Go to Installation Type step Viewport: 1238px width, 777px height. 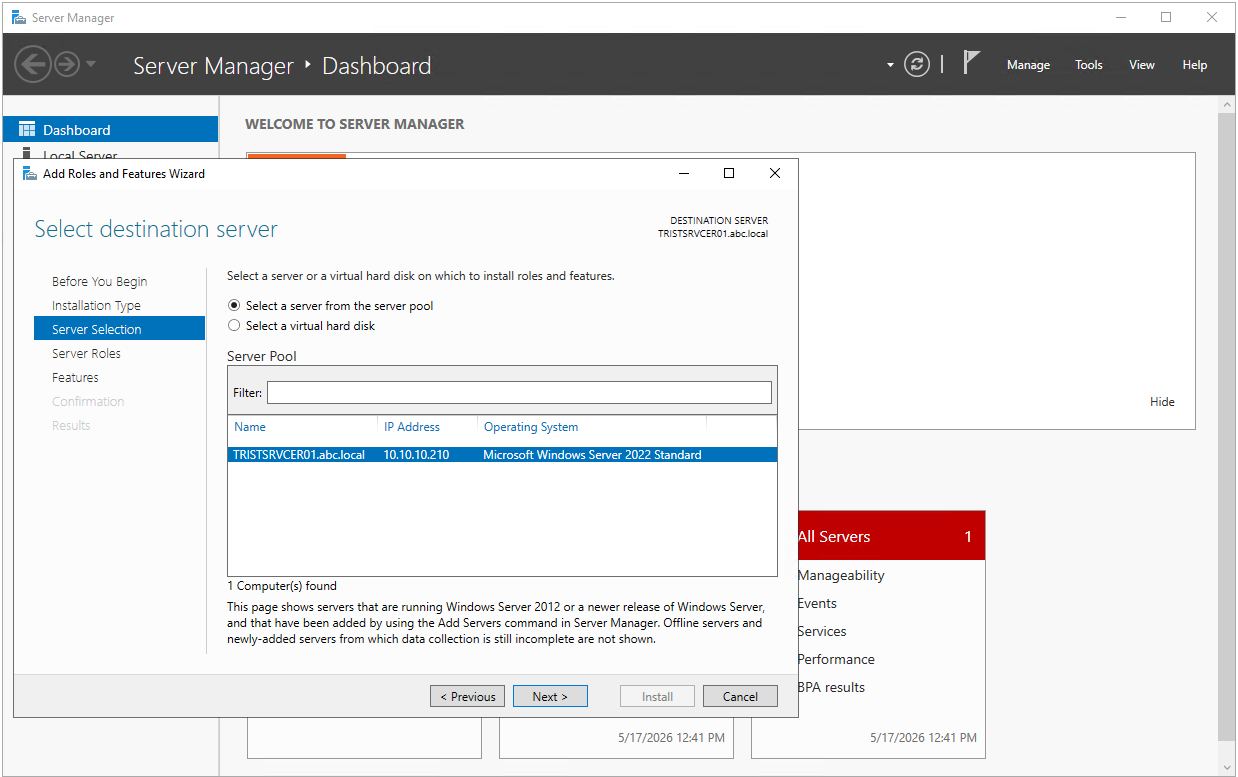point(96,306)
